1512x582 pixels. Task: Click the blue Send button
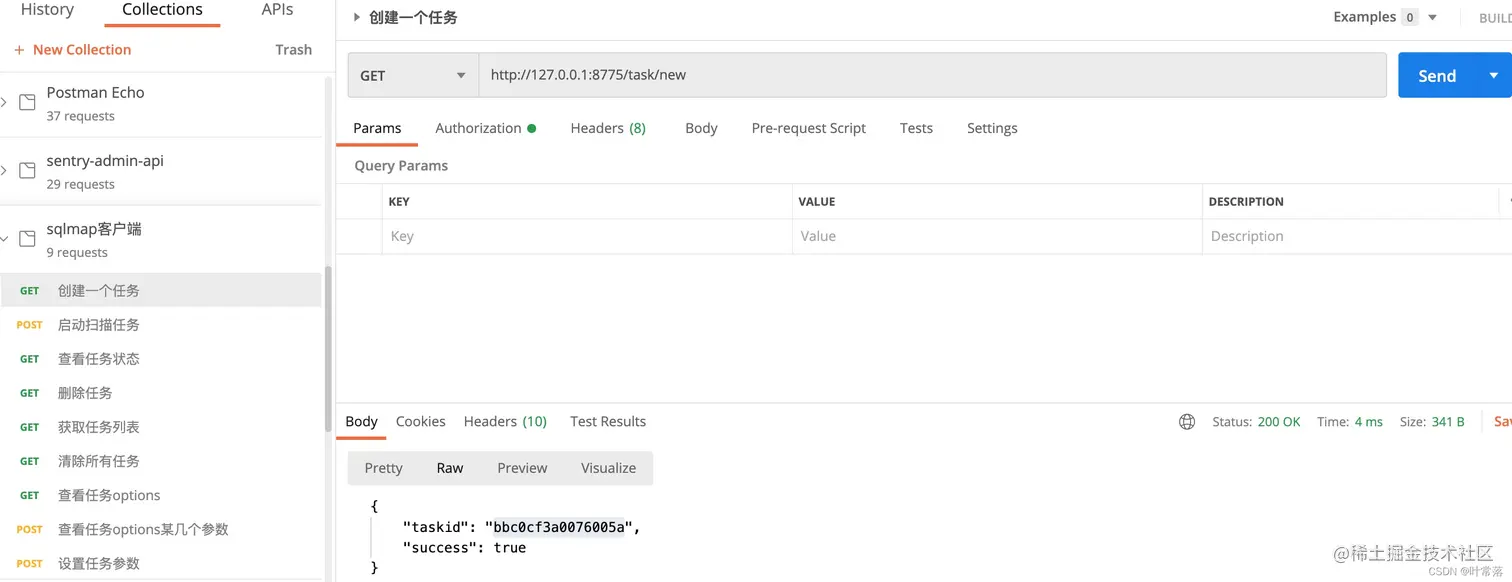pos(1437,75)
